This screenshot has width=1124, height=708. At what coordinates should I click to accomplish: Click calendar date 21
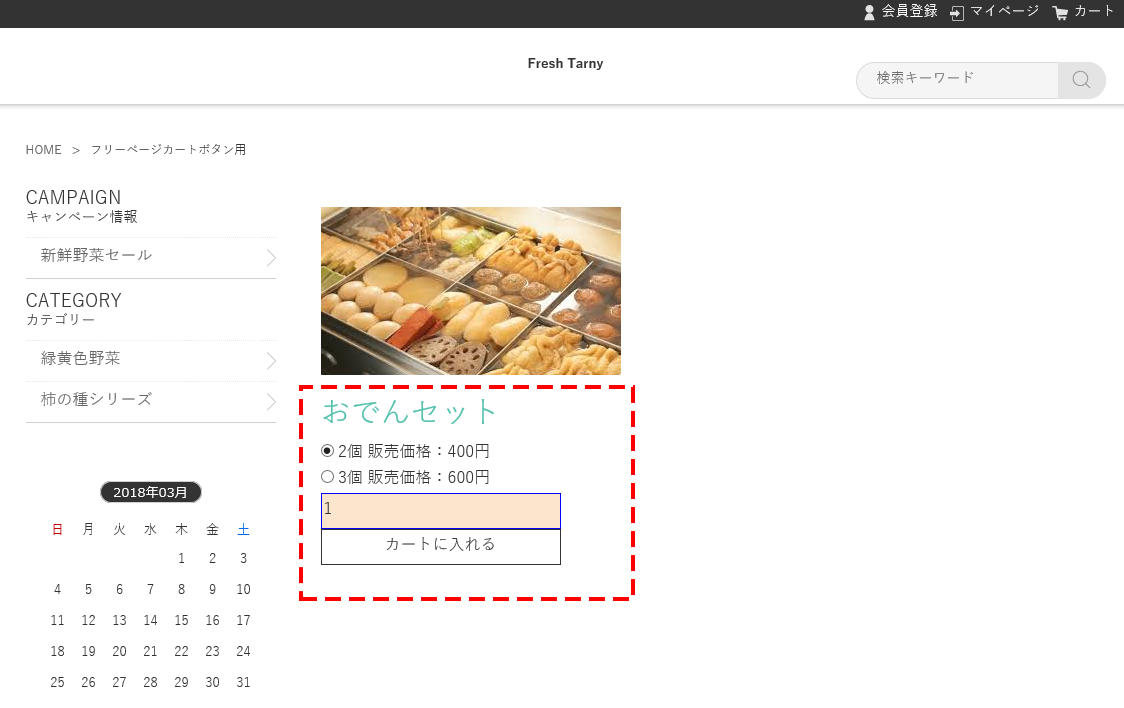click(151, 651)
